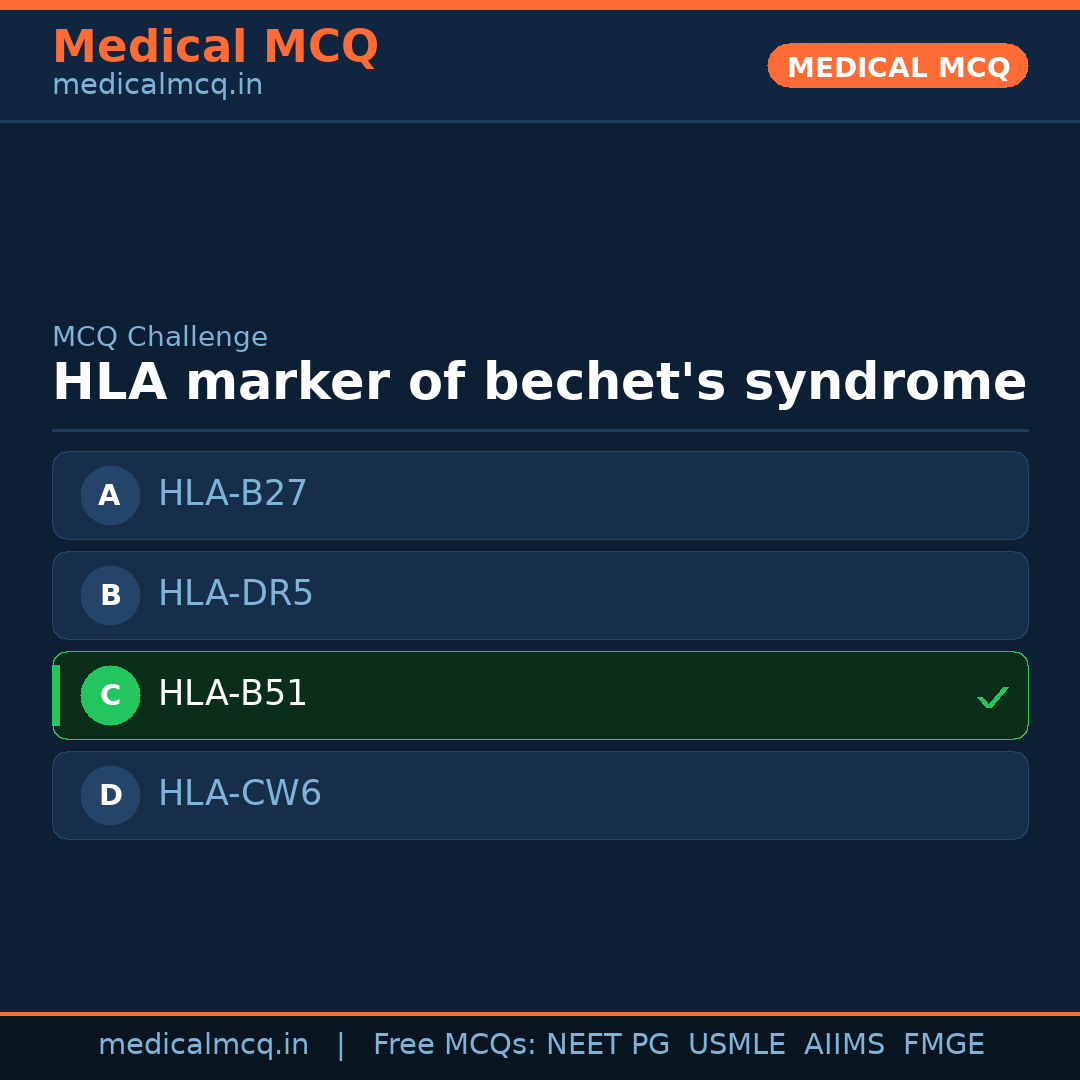Click the Free MCQs footer label
This screenshot has width=1080, height=1080.
(454, 1045)
